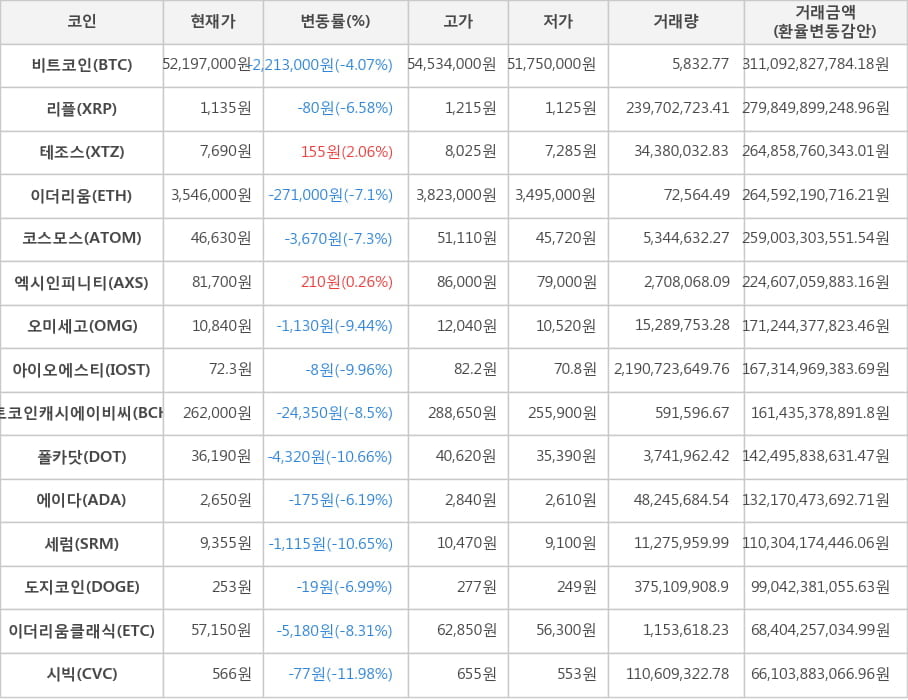Click BCH high price 288,650원
The image size is (908, 700).
click(x=463, y=412)
